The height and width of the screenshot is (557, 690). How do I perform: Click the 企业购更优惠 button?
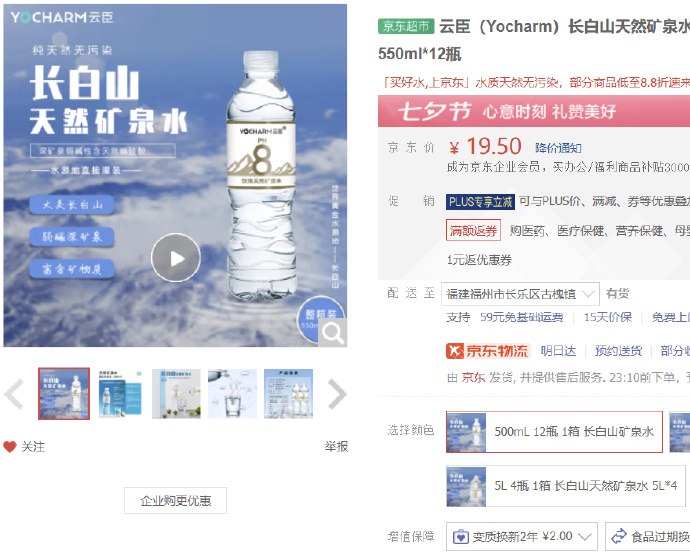coord(175,500)
